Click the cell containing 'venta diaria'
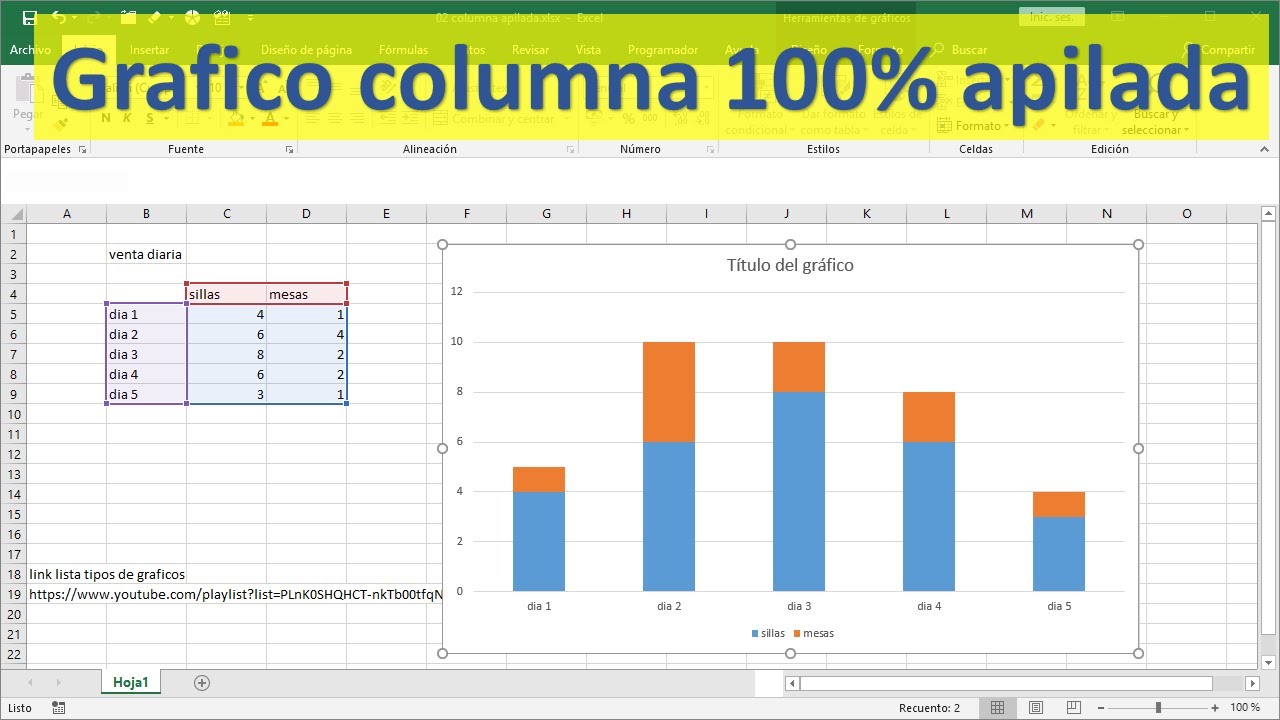This screenshot has height=720, width=1280. [146, 254]
